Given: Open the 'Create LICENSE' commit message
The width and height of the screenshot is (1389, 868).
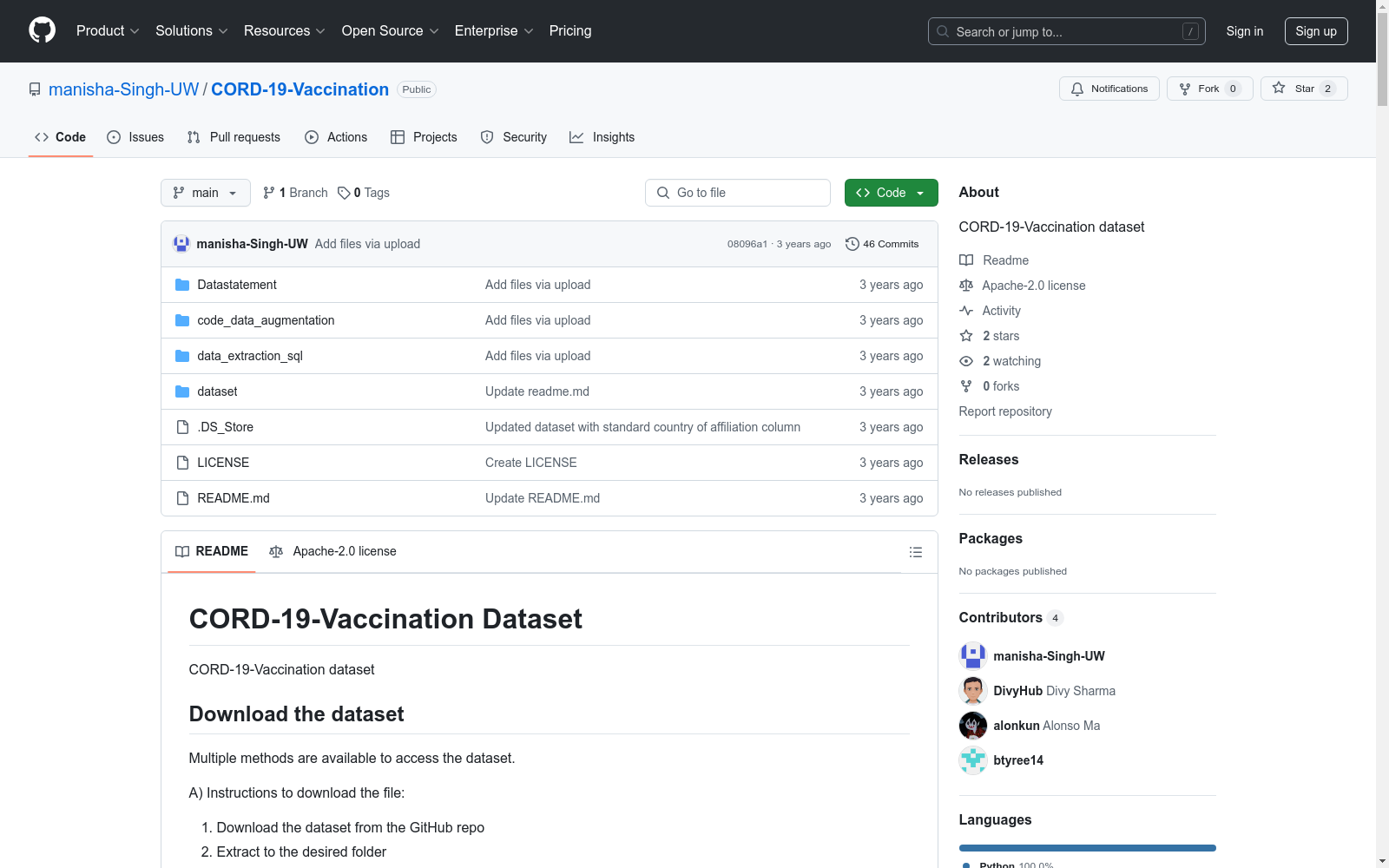Looking at the screenshot, I should point(531,463).
